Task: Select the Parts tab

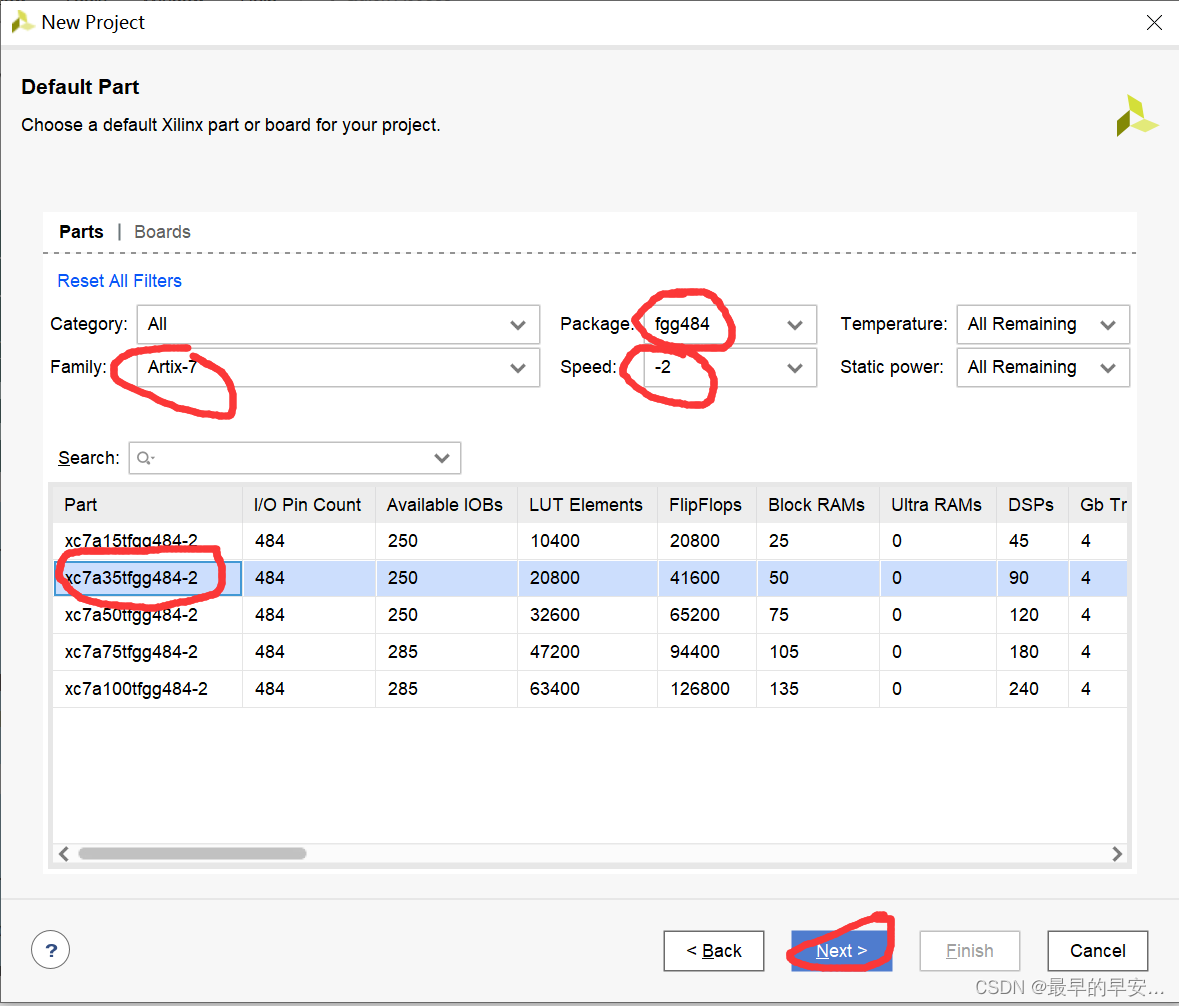Action: click(81, 232)
